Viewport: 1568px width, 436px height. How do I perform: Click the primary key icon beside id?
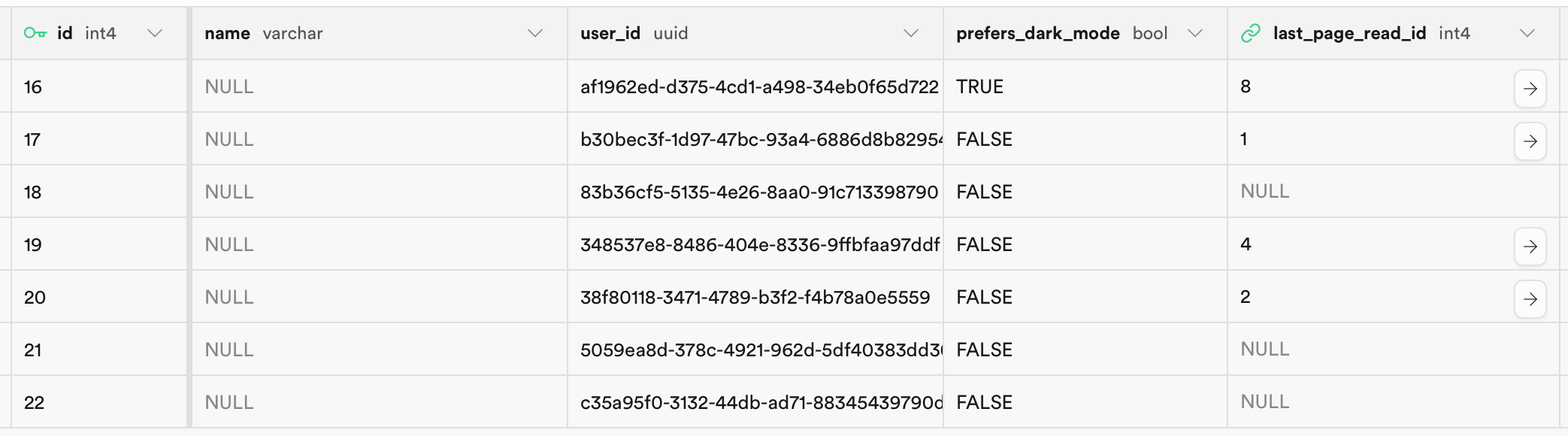[35, 33]
